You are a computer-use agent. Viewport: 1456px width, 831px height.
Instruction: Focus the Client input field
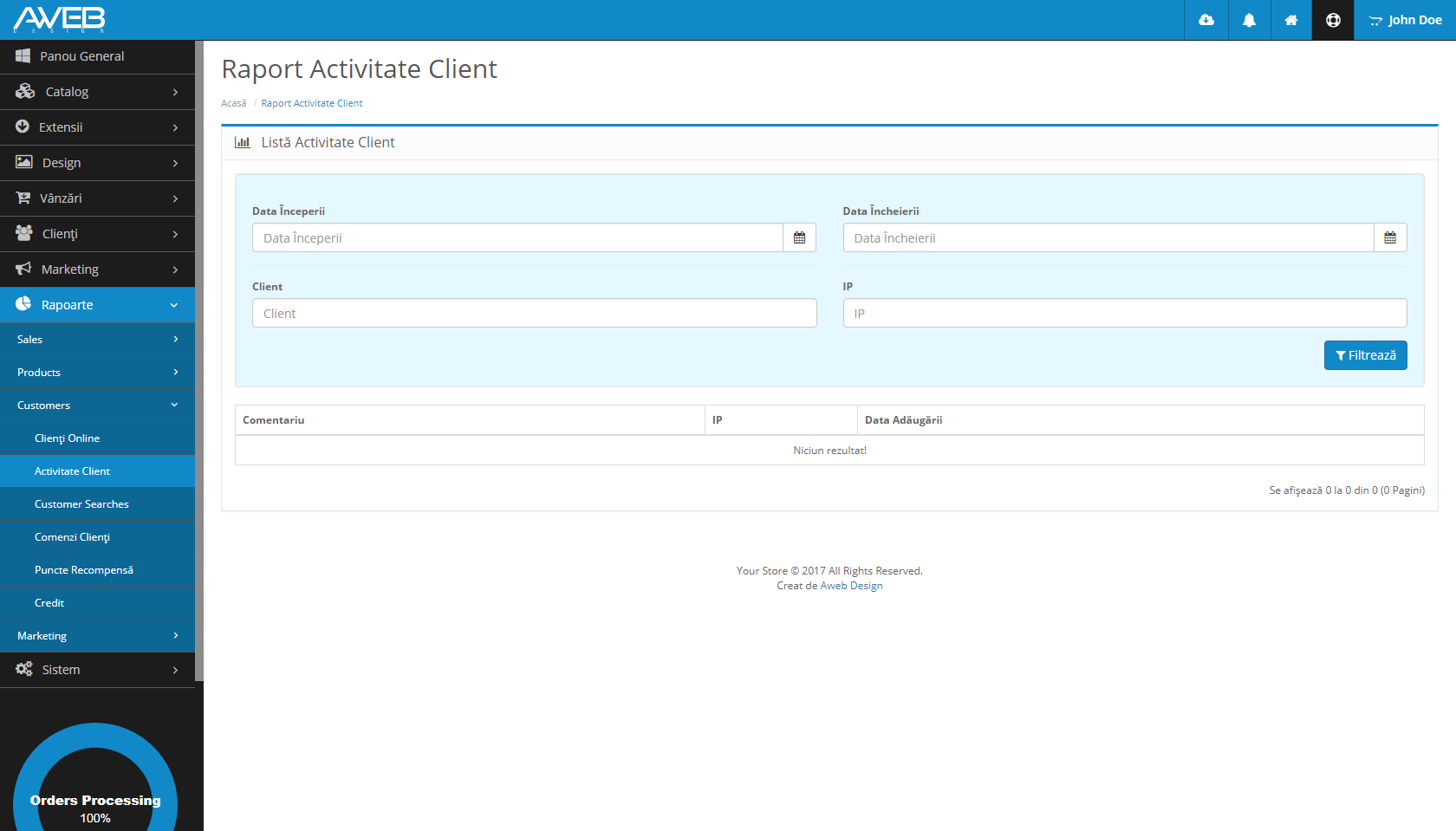534,314
